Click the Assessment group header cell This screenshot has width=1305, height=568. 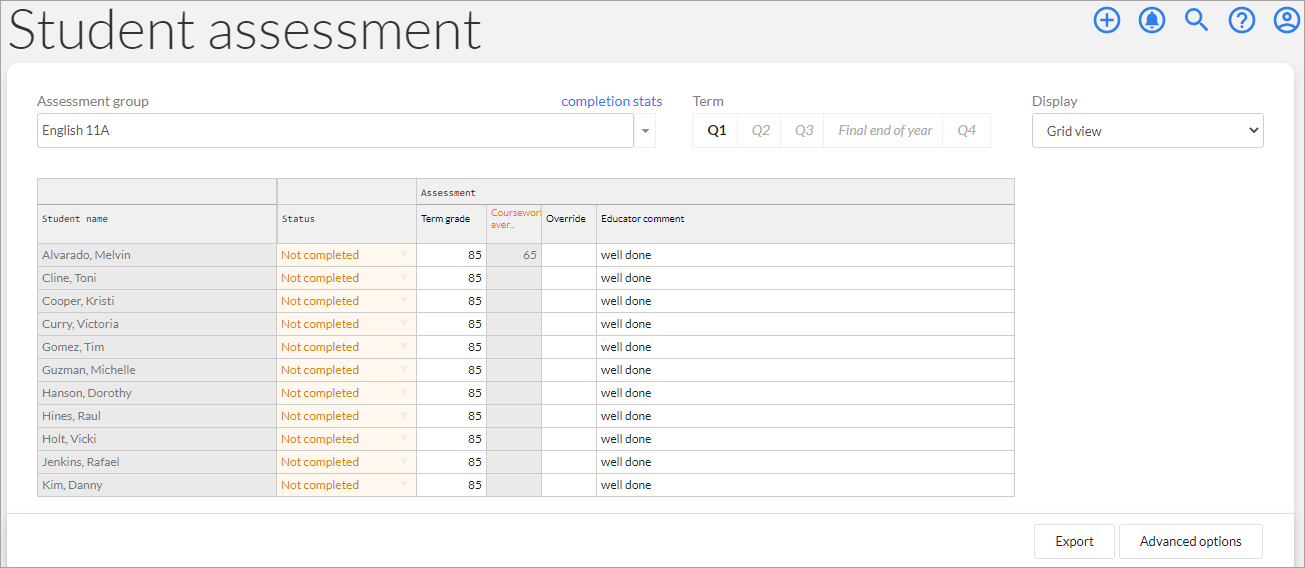(x=715, y=192)
